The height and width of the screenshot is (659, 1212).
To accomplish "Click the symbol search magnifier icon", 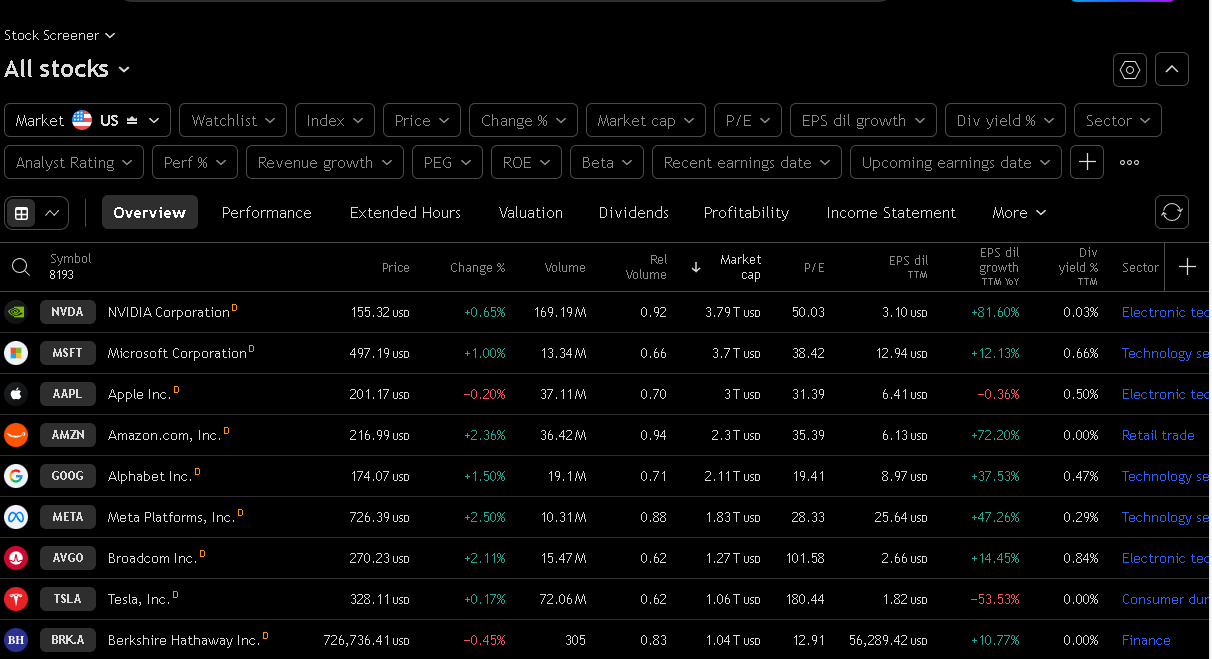I will [x=20, y=267].
